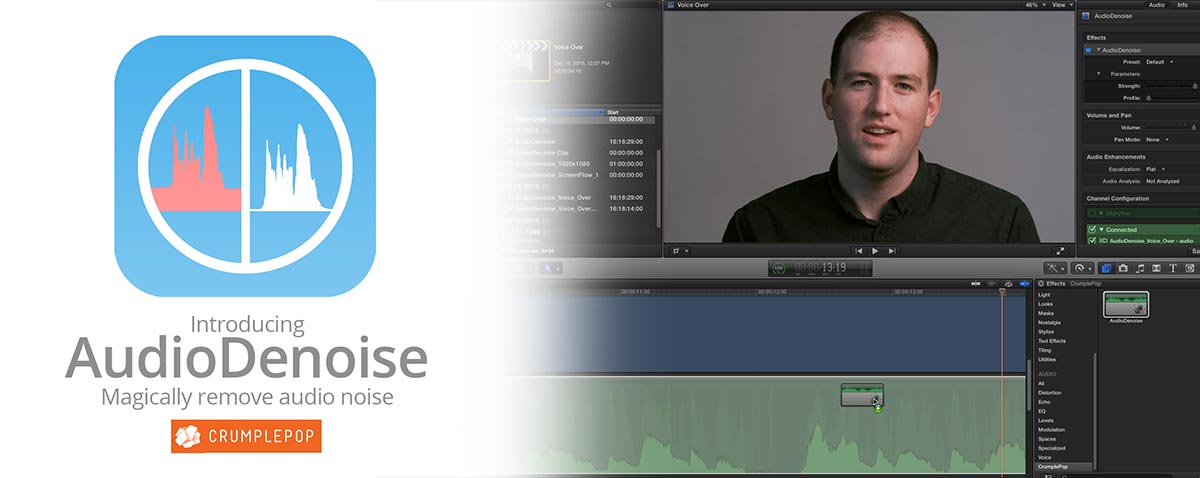Select the Levels audio category
This screenshot has width=1200, height=478.
point(1046,420)
